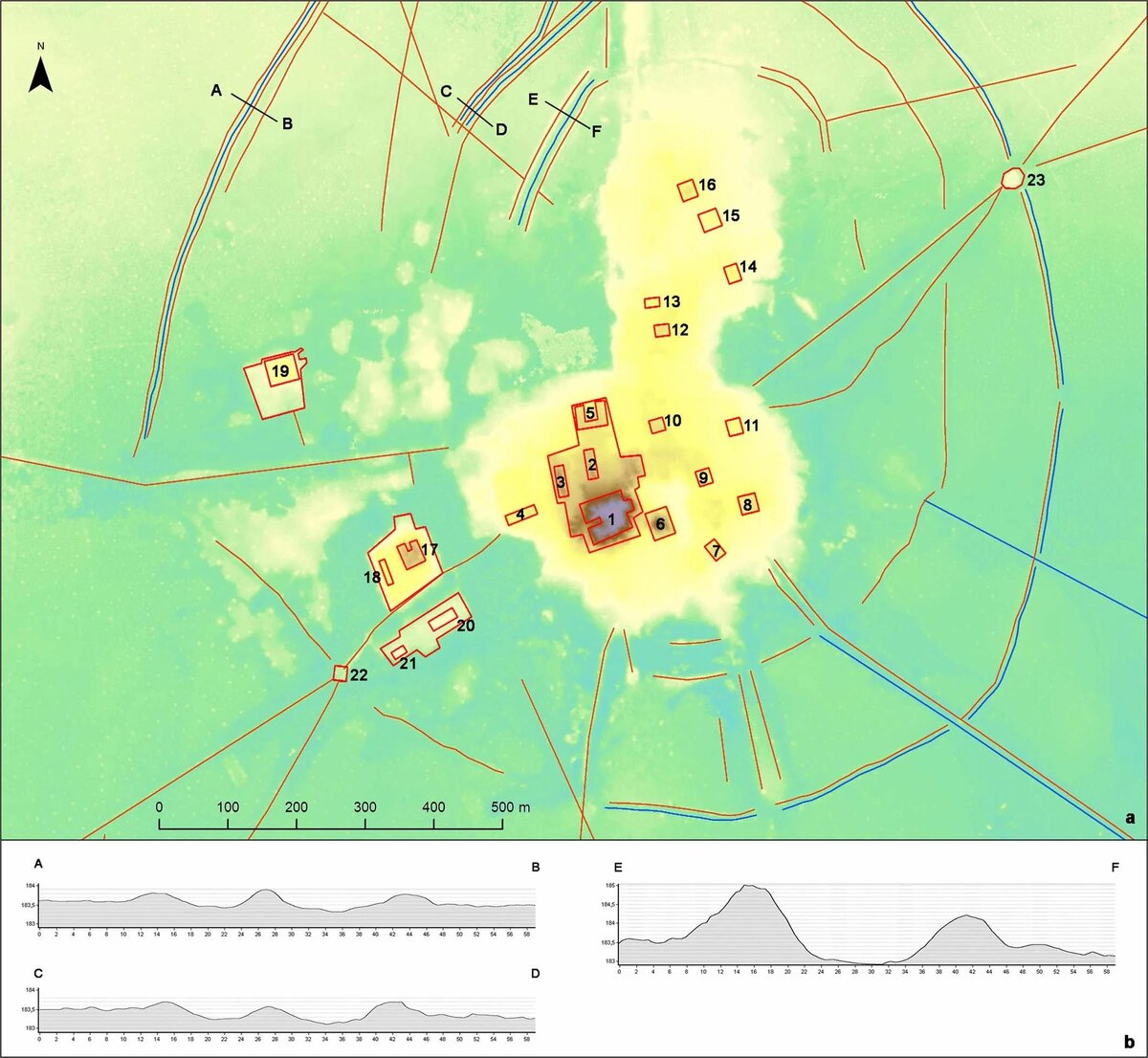Screen dimensions: 1148x1058
Task: Click the 185 value on the E–F profile axis
Action: point(609,886)
